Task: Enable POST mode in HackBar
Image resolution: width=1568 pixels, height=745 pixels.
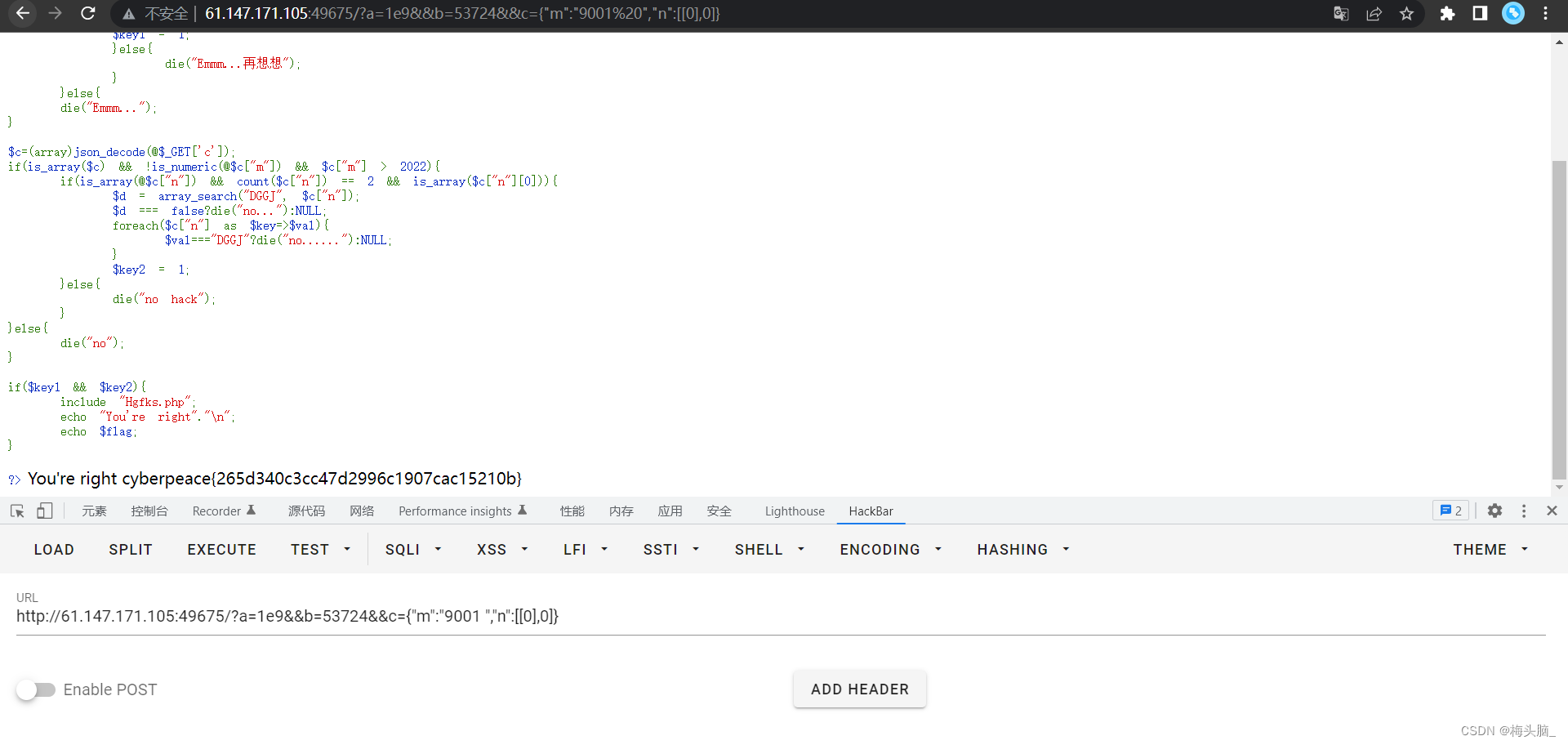Action: (x=36, y=689)
